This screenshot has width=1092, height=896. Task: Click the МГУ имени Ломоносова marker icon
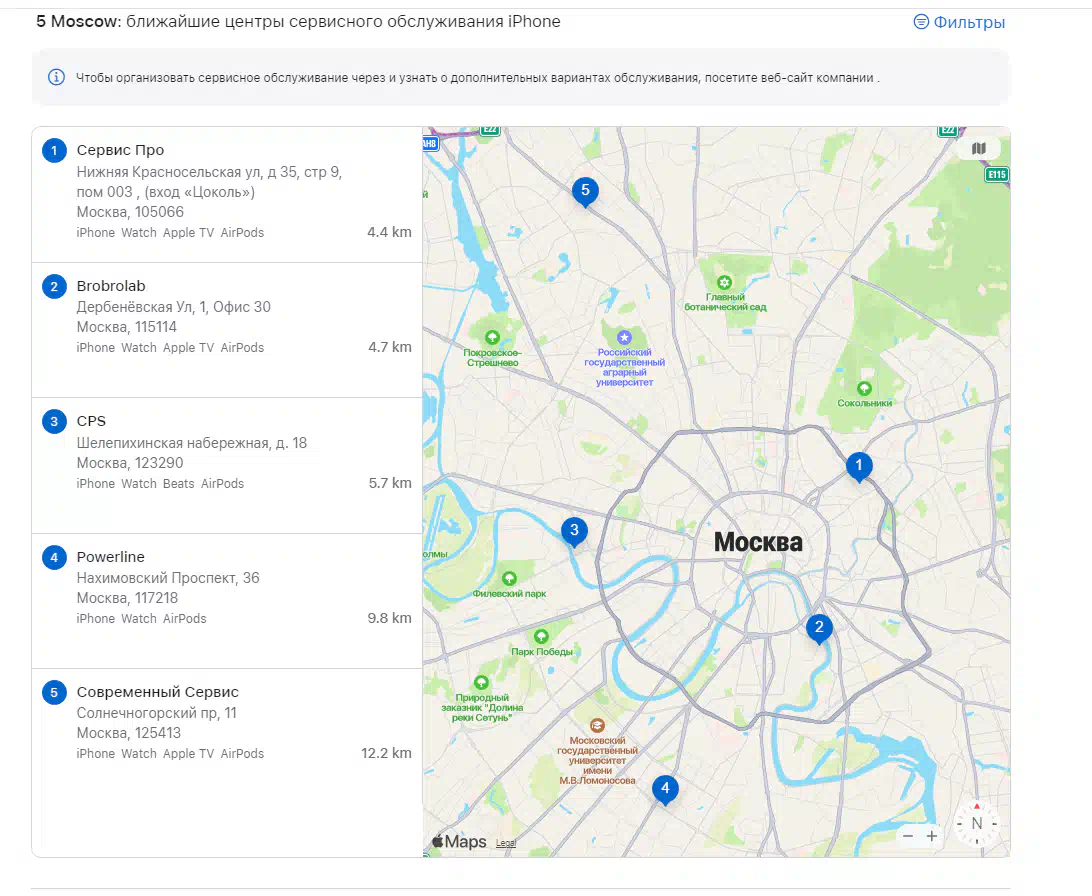click(x=597, y=725)
